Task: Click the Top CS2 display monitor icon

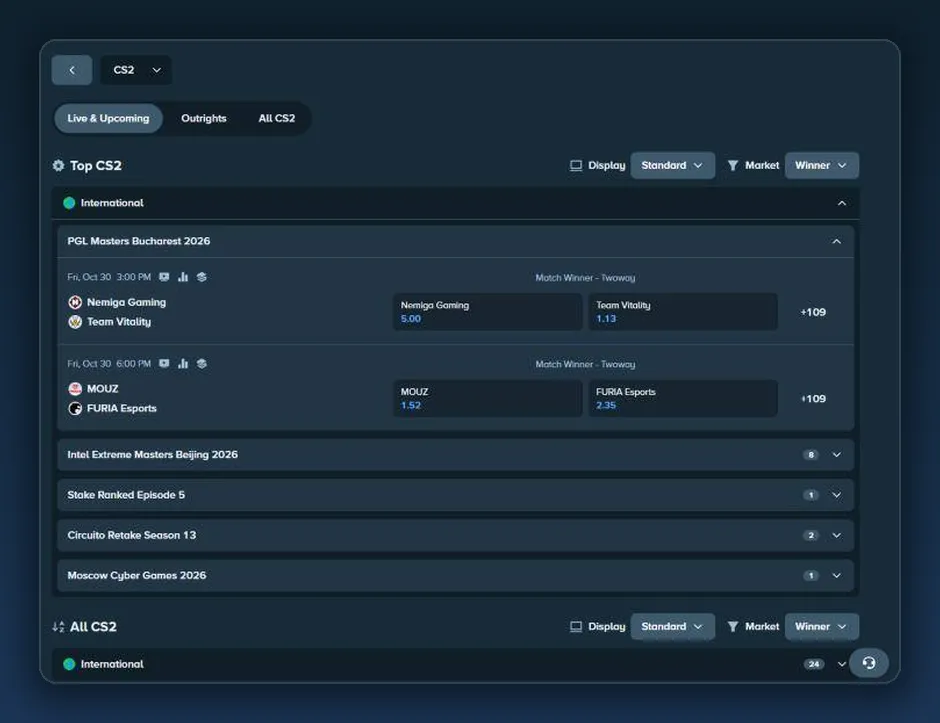Action: pos(576,165)
